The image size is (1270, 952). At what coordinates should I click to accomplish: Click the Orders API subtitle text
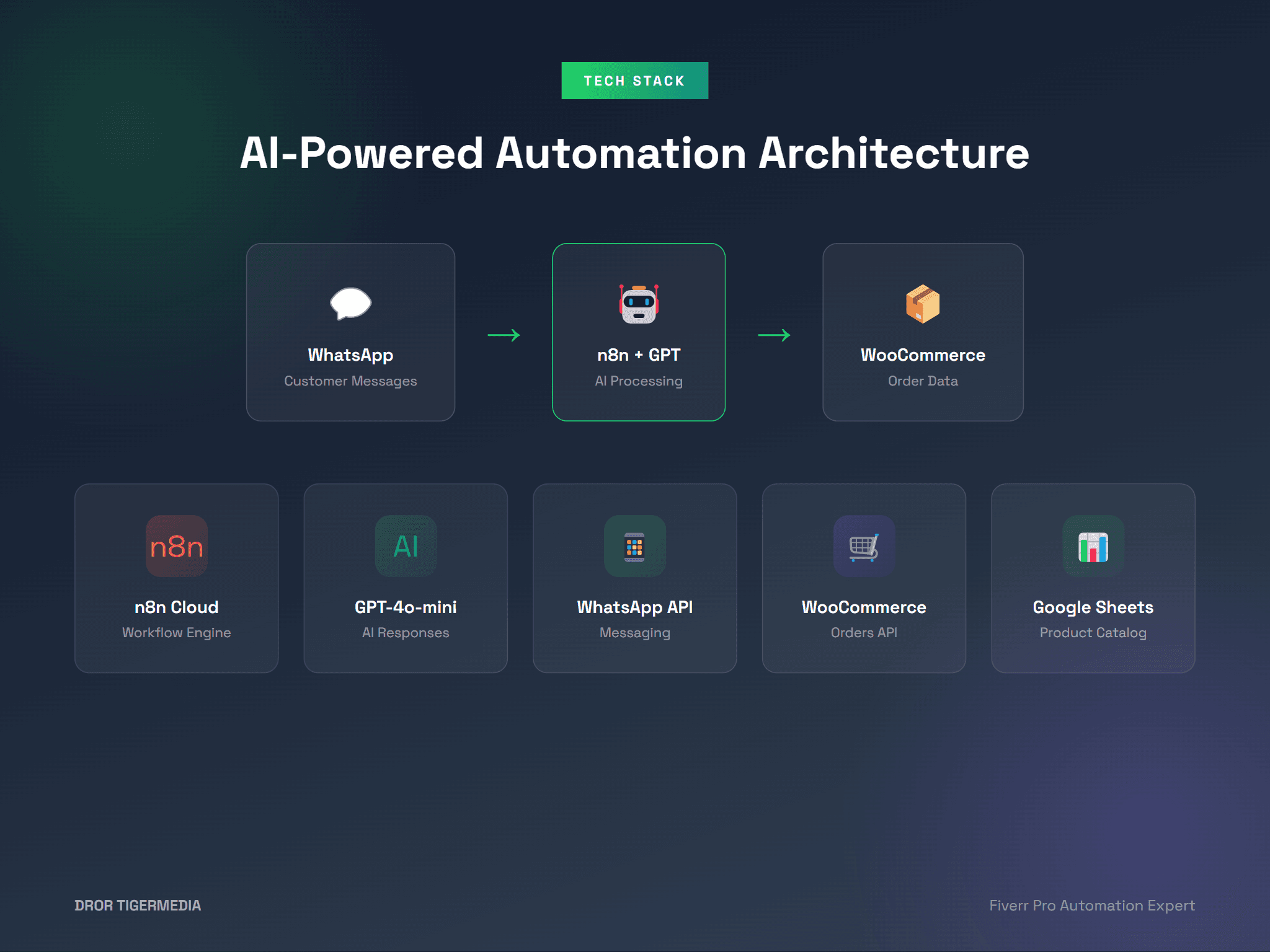pyautogui.click(x=864, y=632)
